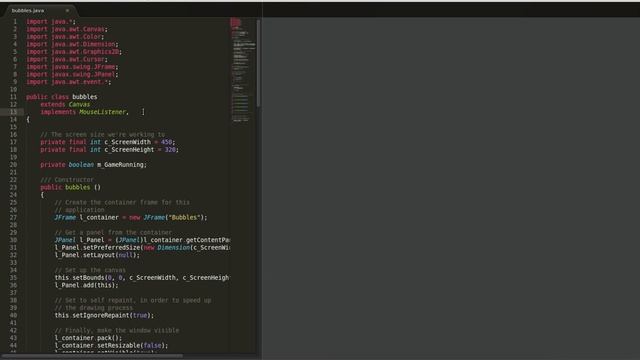Click the empty right editor pane

click(451, 188)
